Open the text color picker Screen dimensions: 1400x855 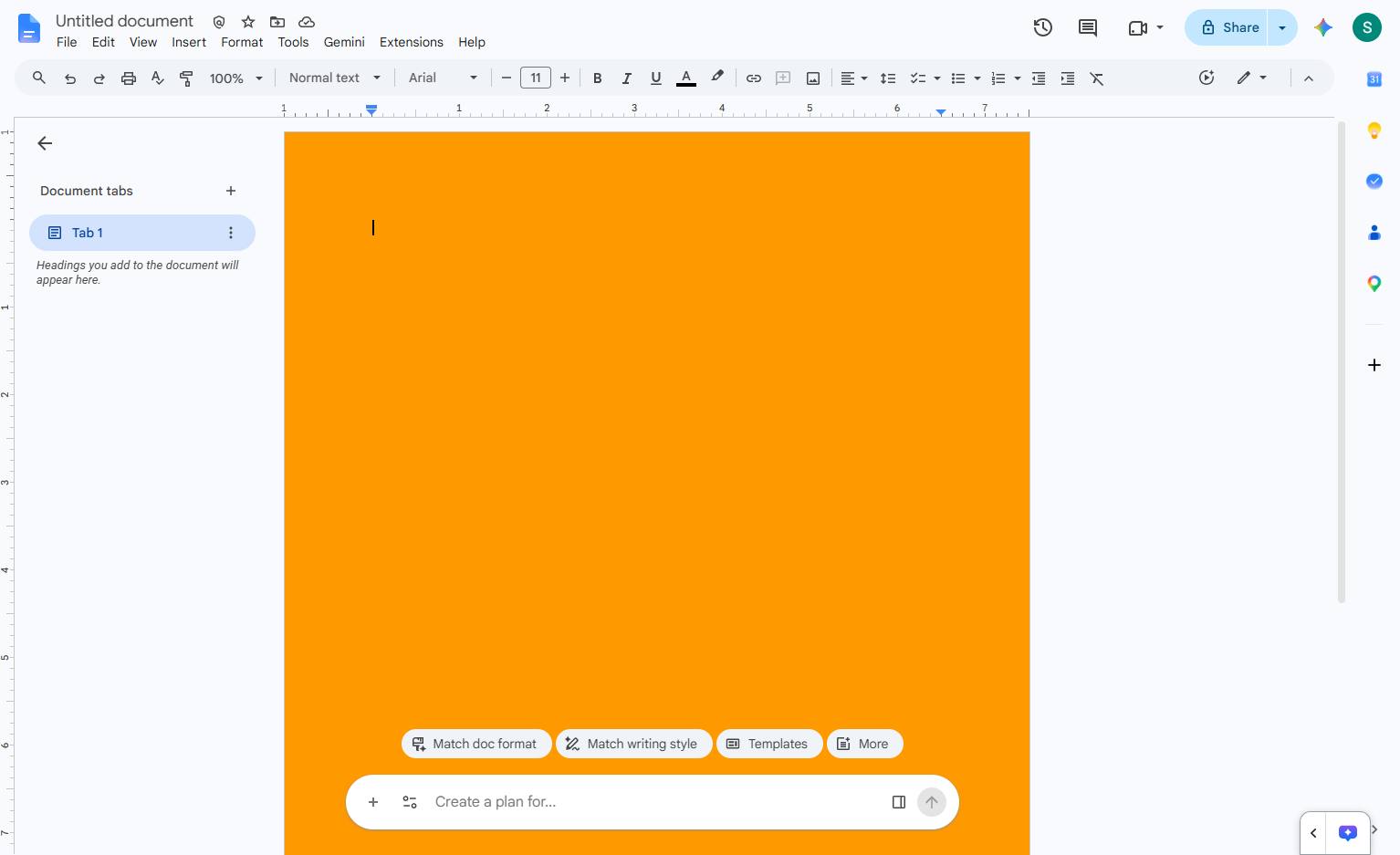686,78
